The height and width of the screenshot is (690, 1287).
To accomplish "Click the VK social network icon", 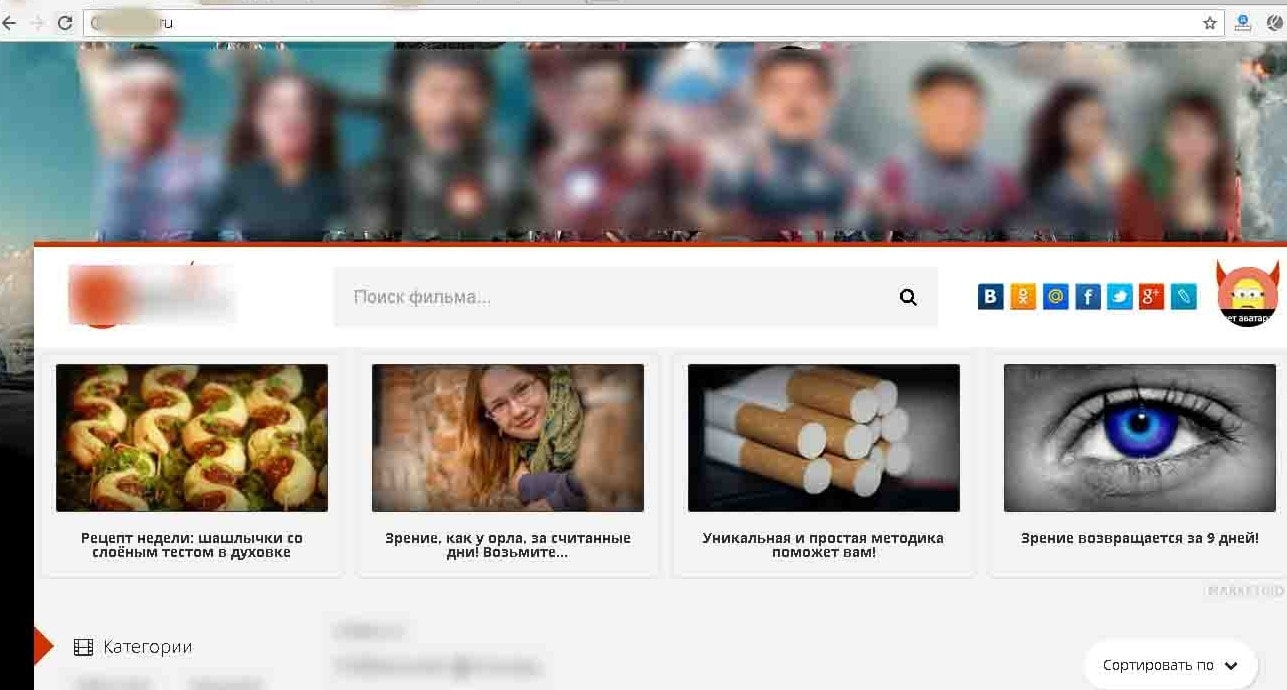I will (x=990, y=297).
